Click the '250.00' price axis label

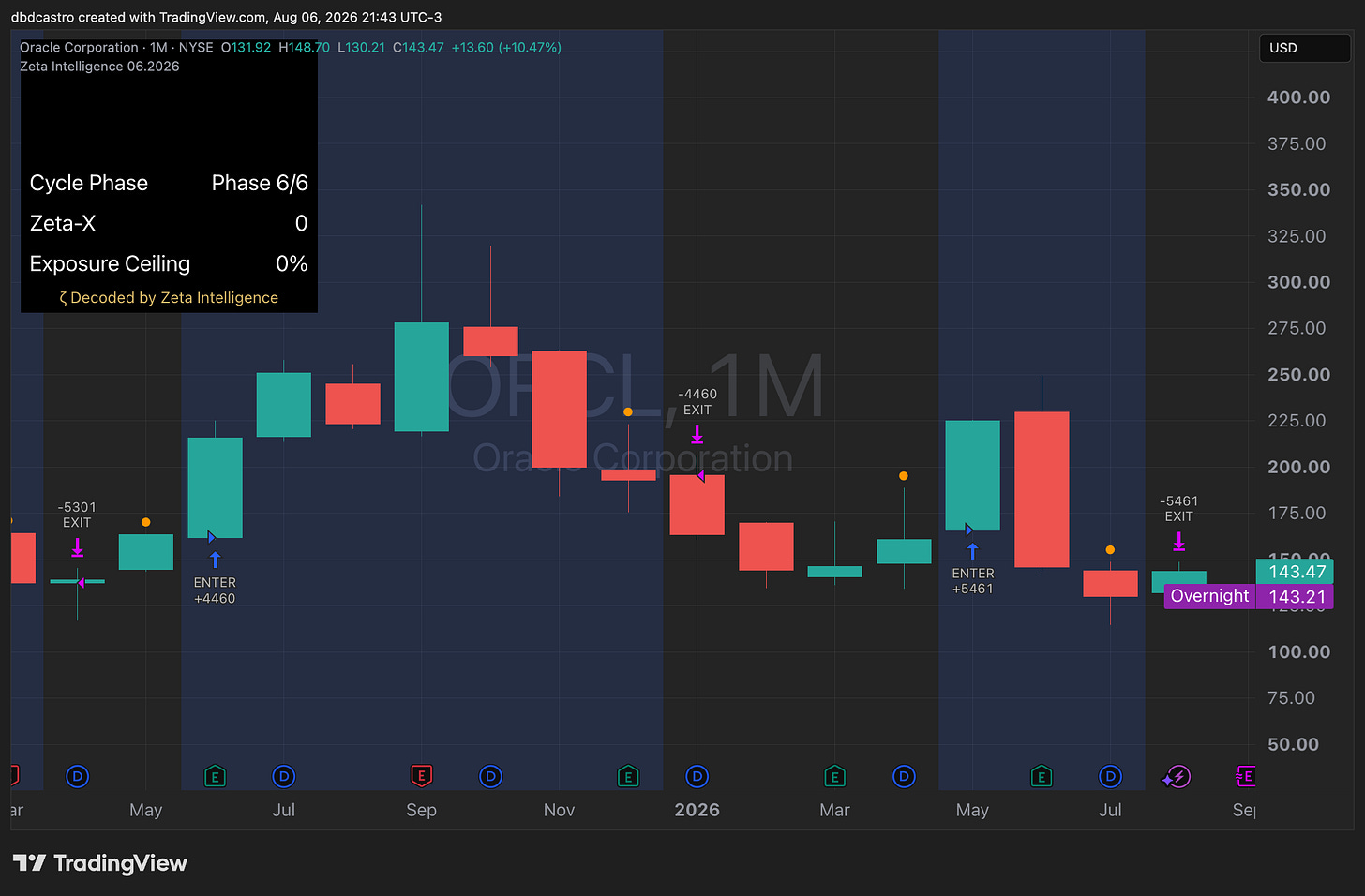(x=1298, y=375)
